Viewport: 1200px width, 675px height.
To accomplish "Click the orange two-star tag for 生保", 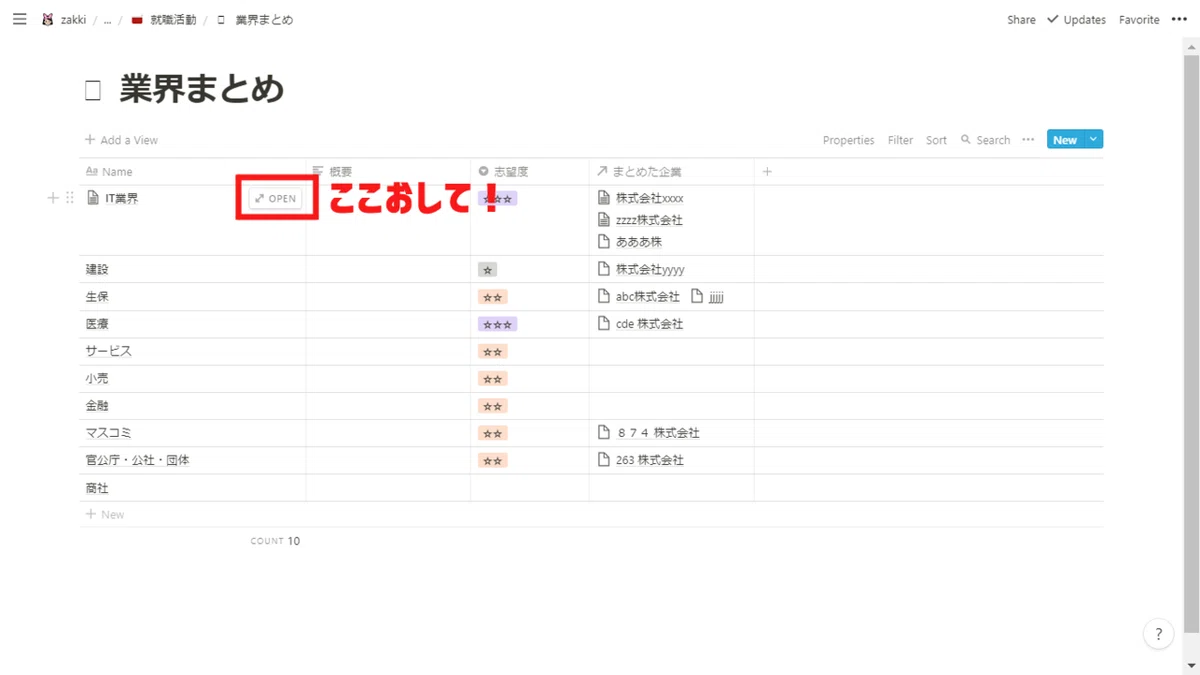I will (492, 297).
